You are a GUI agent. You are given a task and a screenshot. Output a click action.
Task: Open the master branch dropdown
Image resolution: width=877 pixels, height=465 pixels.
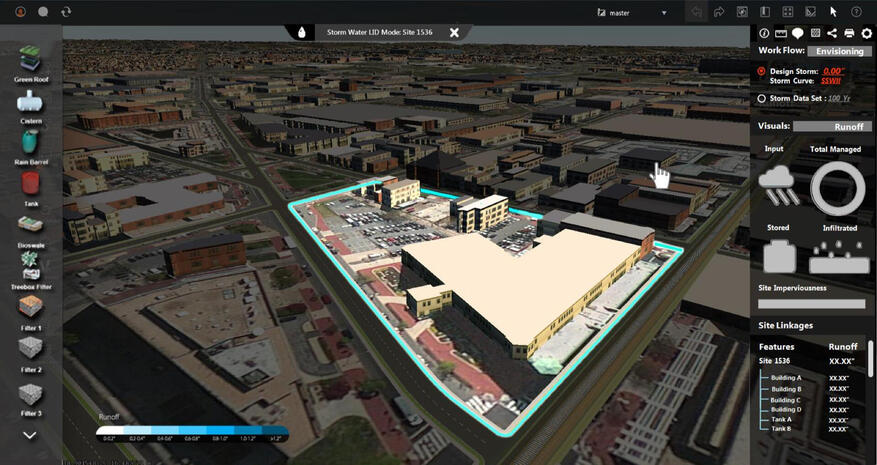click(x=632, y=12)
